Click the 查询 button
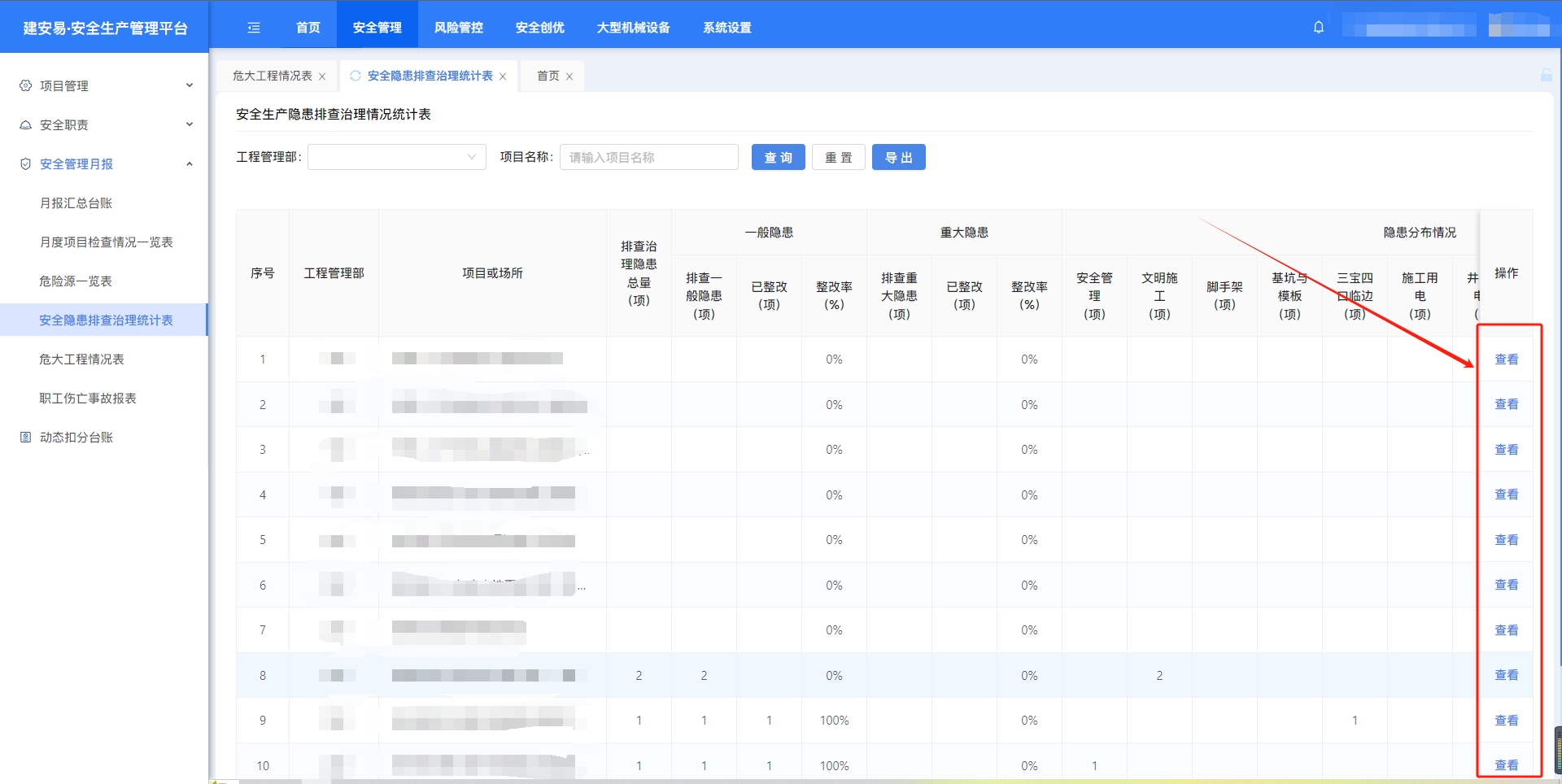 [x=778, y=157]
